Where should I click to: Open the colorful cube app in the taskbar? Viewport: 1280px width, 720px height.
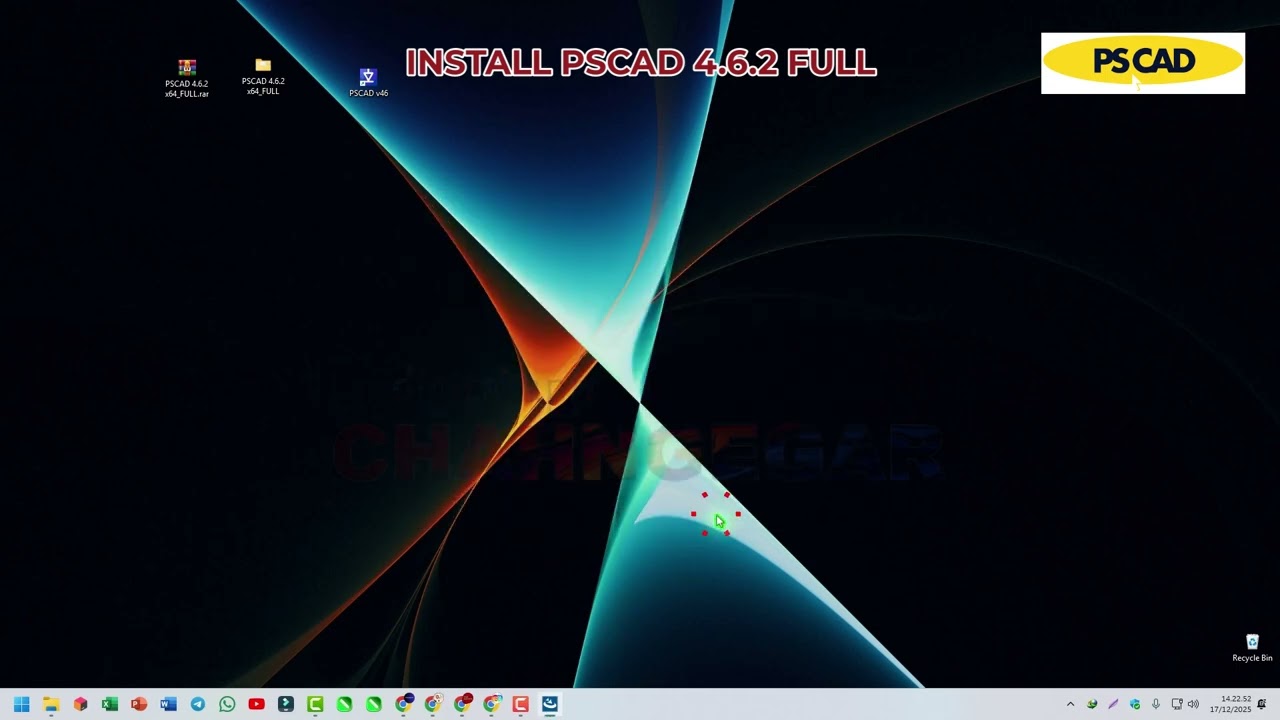pos(80,704)
